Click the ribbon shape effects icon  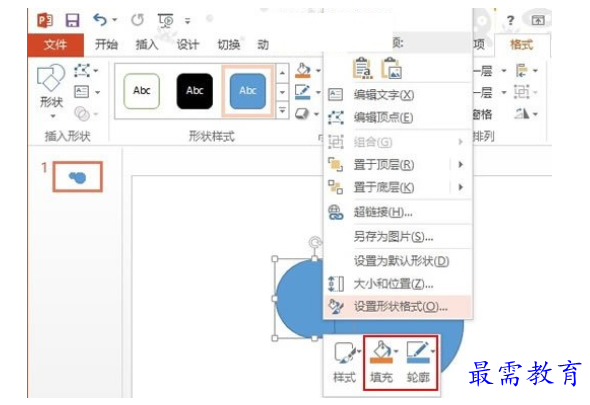[303, 113]
